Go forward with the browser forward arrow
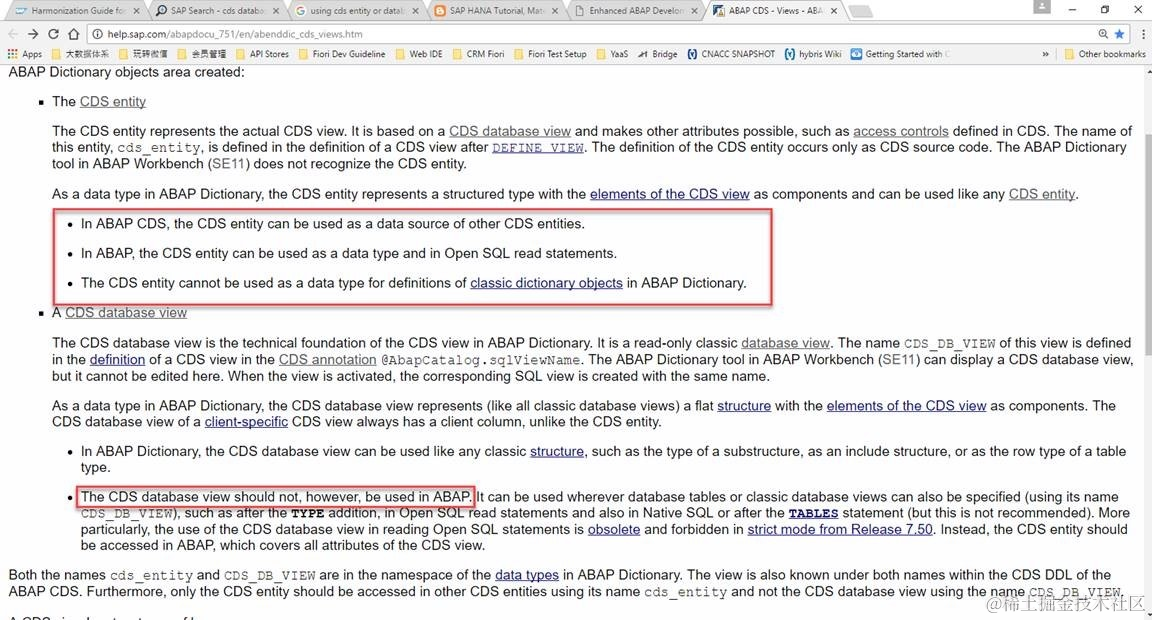 (x=32, y=34)
